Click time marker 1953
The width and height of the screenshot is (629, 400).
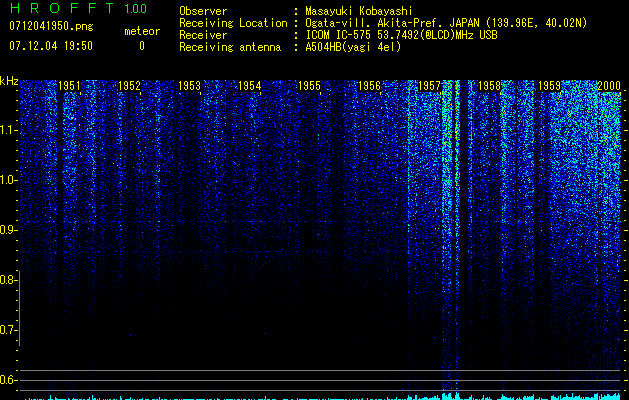coord(189,85)
